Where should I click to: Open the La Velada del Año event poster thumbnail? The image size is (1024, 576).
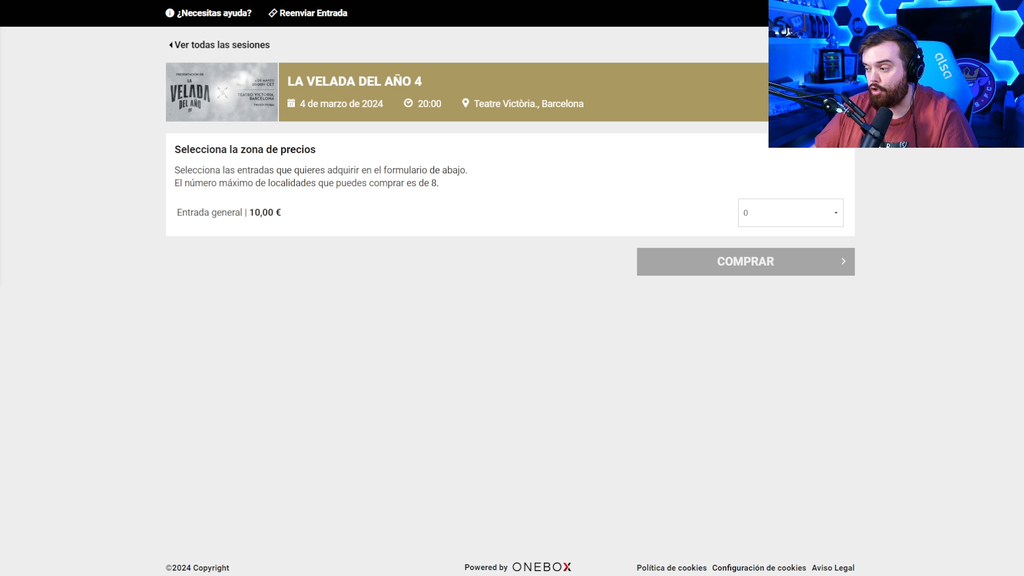[x=222, y=92]
